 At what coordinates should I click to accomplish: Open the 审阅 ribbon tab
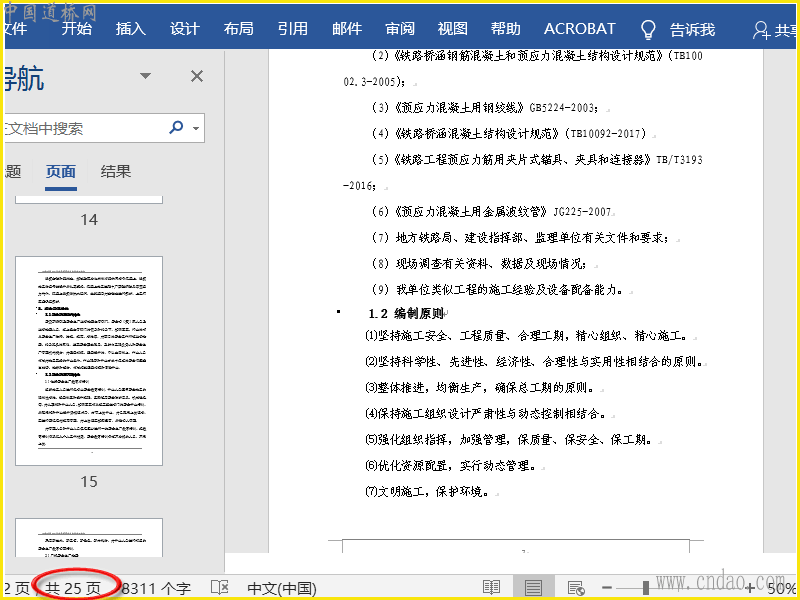(399, 29)
